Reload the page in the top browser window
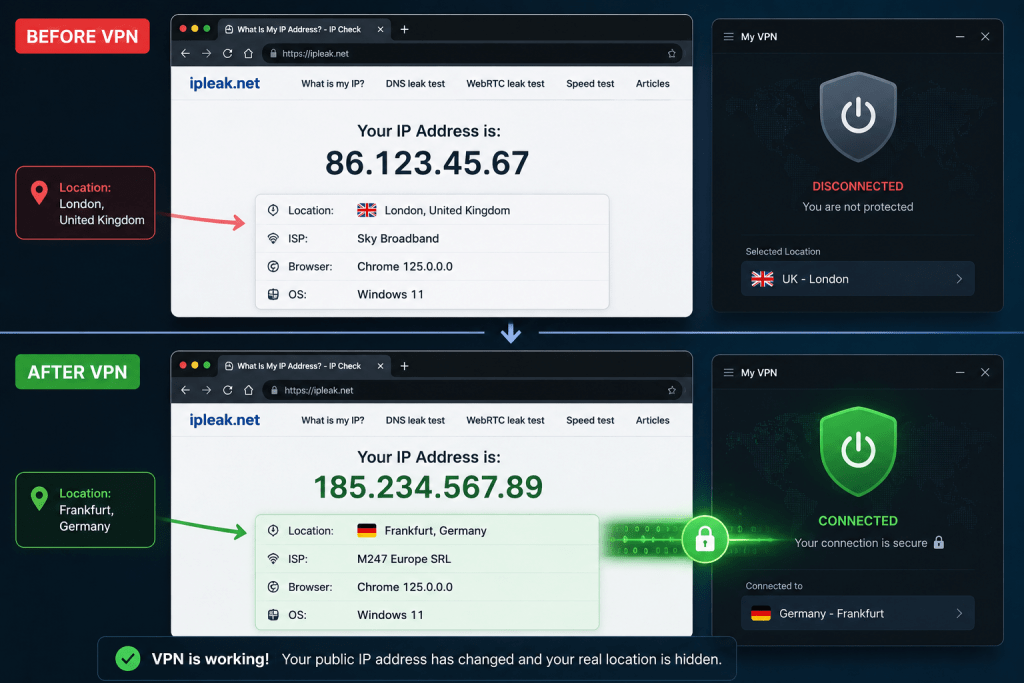 coord(227,54)
